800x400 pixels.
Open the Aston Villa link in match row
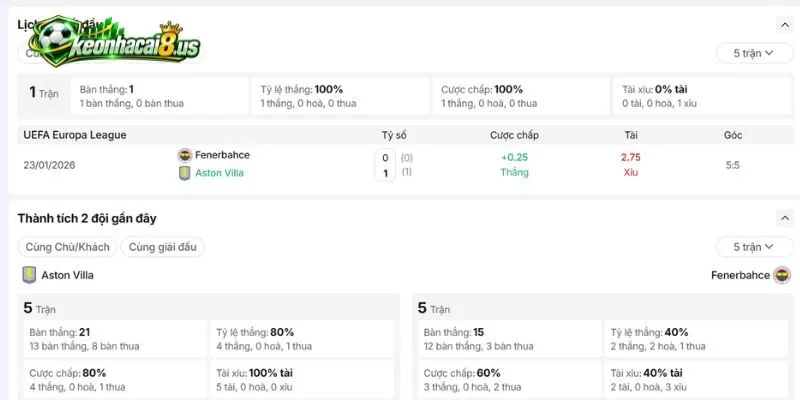(219, 173)
